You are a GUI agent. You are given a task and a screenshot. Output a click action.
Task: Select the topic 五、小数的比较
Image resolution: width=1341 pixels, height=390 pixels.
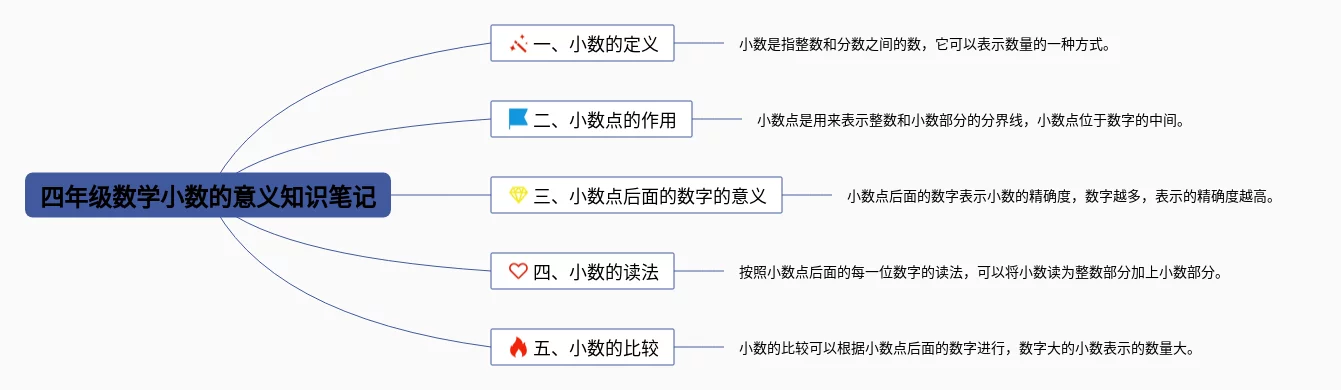click(x=582, y=347)
